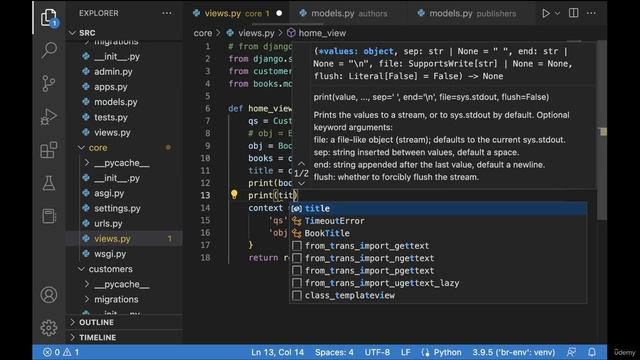640x360 pixels.
Task: Click the unsaved dot on views.py tab
Action: (x=279, y=13)
